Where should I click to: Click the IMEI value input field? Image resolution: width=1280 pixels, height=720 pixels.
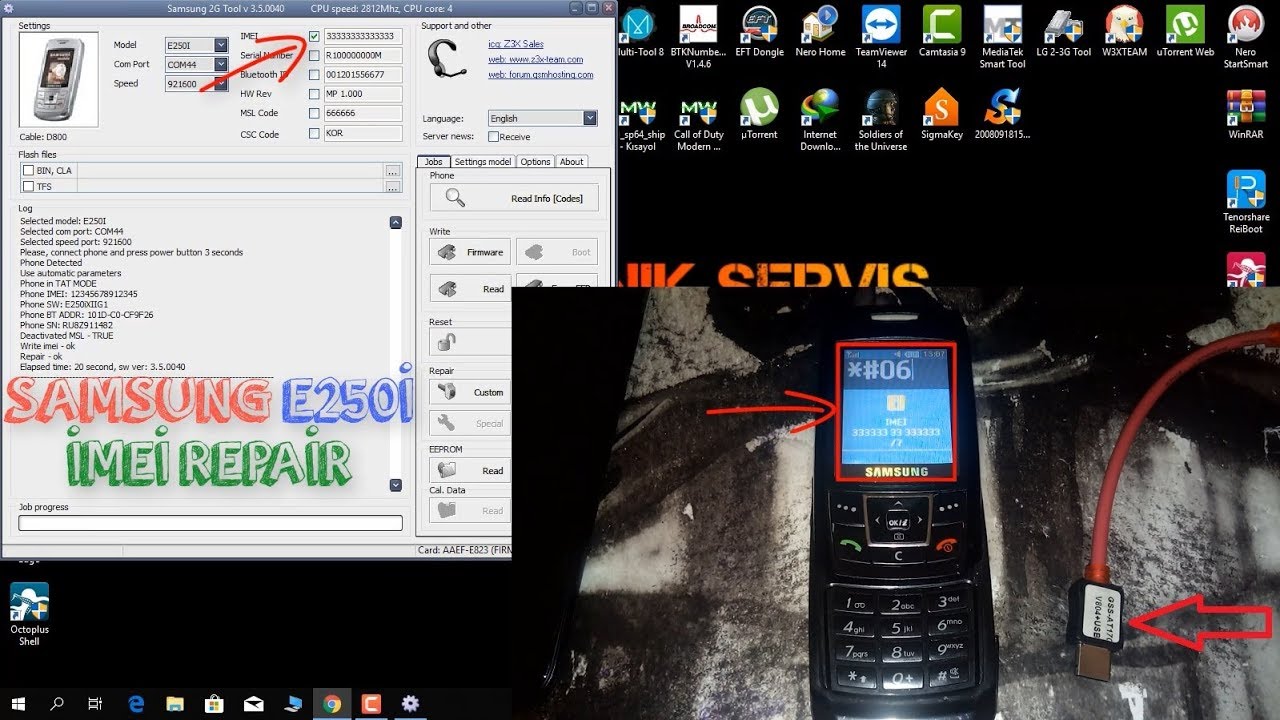click(363, 36)
